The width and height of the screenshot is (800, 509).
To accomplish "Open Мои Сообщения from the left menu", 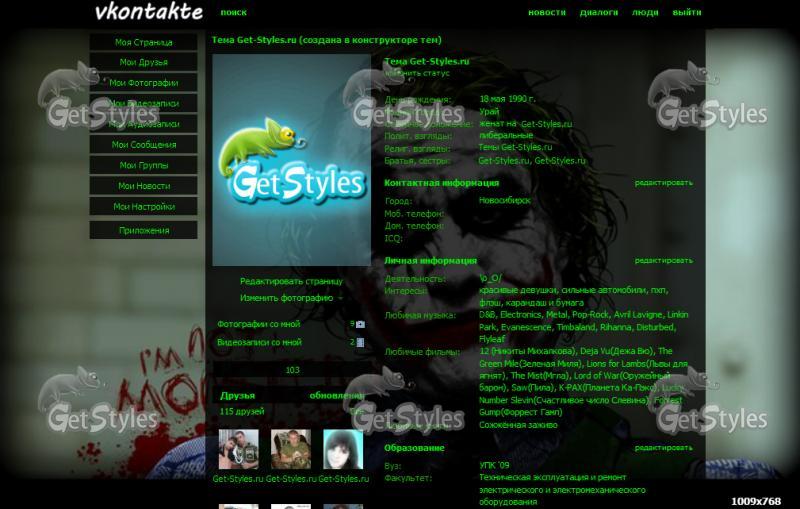I will (x=143, y=145).
